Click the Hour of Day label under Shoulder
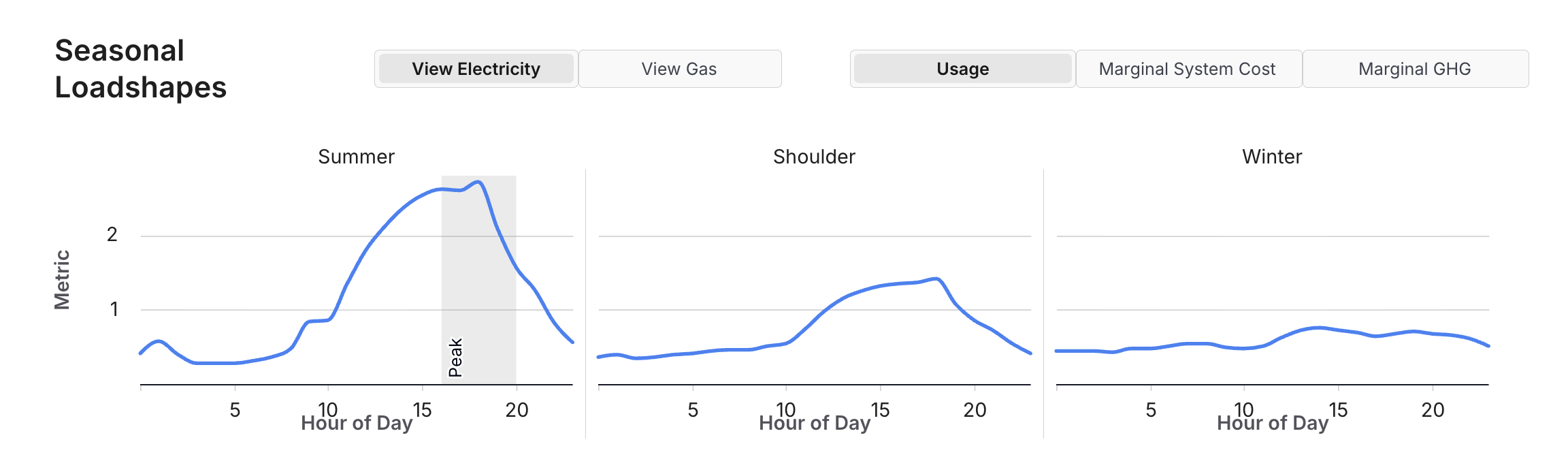This screenshot has height=474, width=1568. coord(814,424)
